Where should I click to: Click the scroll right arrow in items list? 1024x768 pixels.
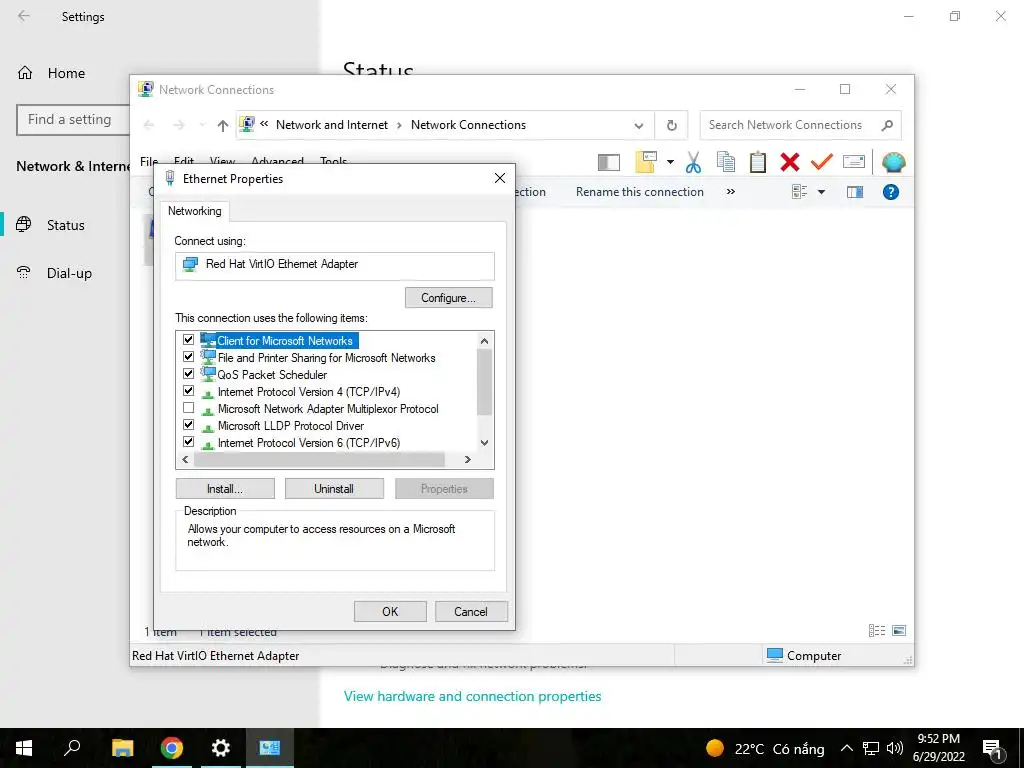point(468,460)
